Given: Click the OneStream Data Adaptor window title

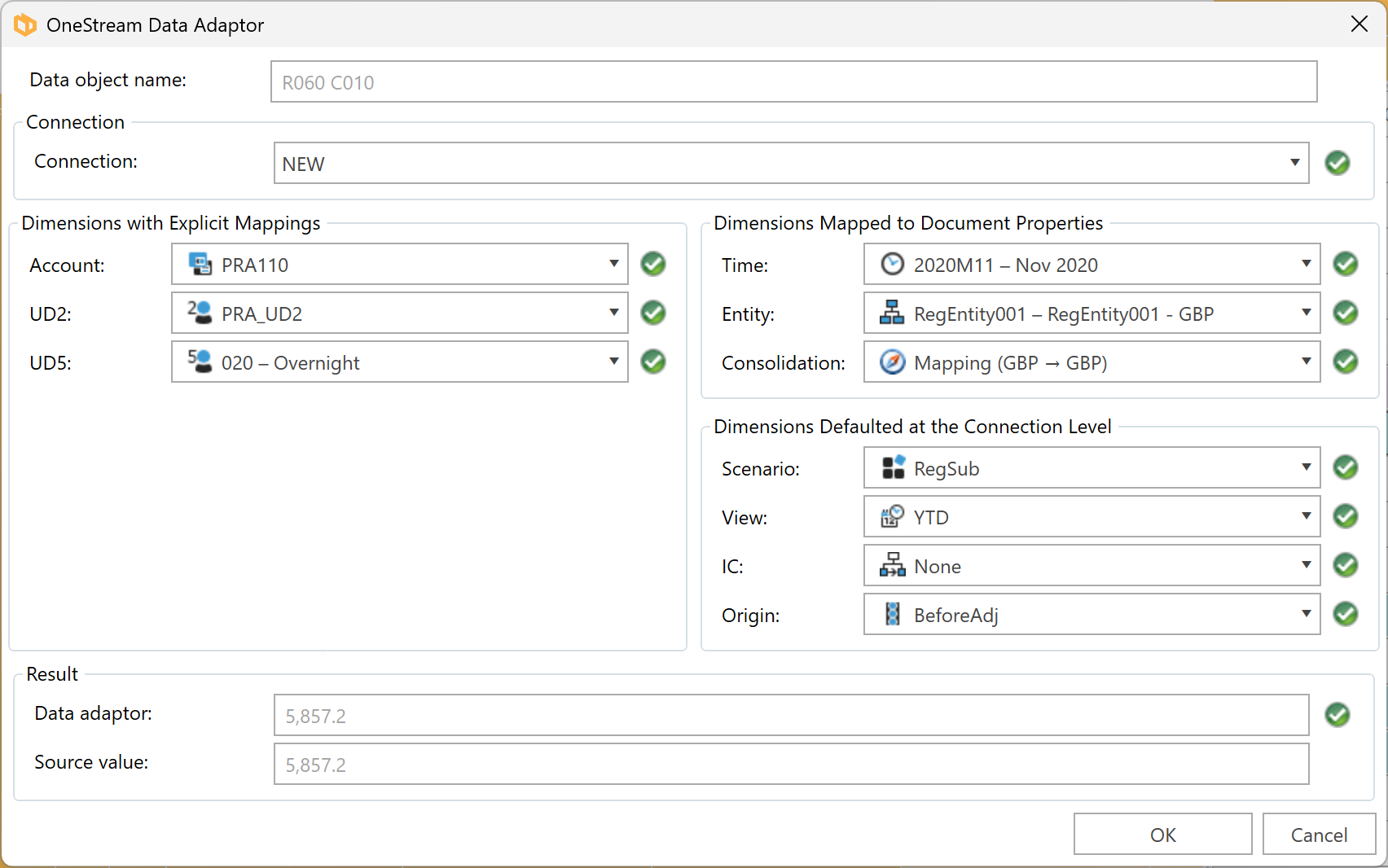Looking at the screenshot, I should [156, 25].
